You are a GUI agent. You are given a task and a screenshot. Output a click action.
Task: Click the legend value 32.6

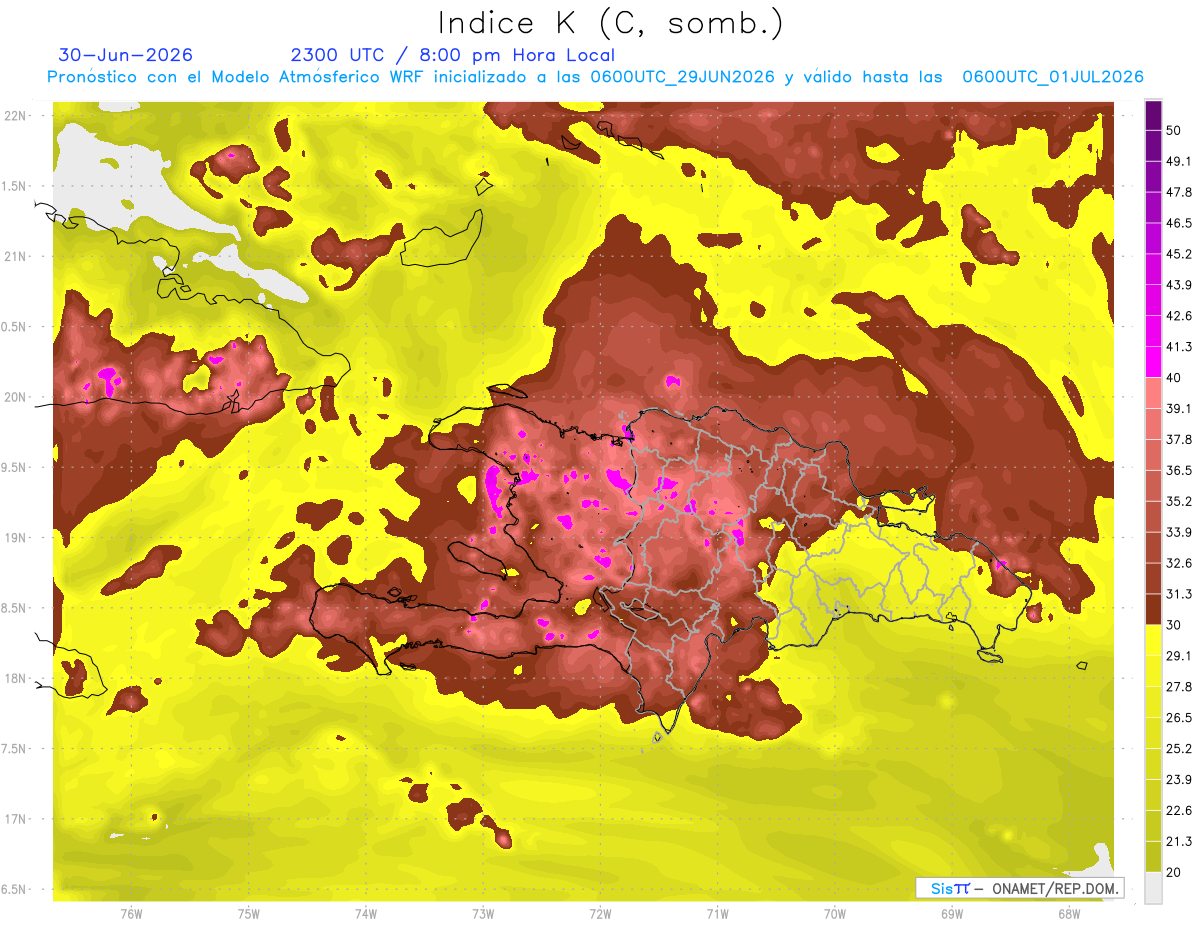(1178, 563)
